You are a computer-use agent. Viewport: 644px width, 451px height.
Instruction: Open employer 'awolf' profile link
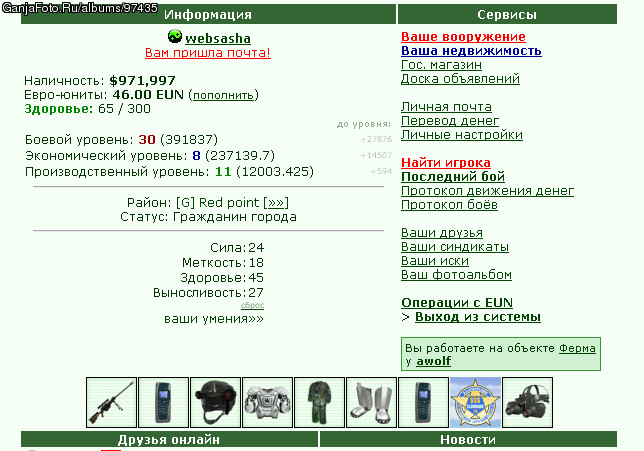pyautogui.click(x=434, y=361)
